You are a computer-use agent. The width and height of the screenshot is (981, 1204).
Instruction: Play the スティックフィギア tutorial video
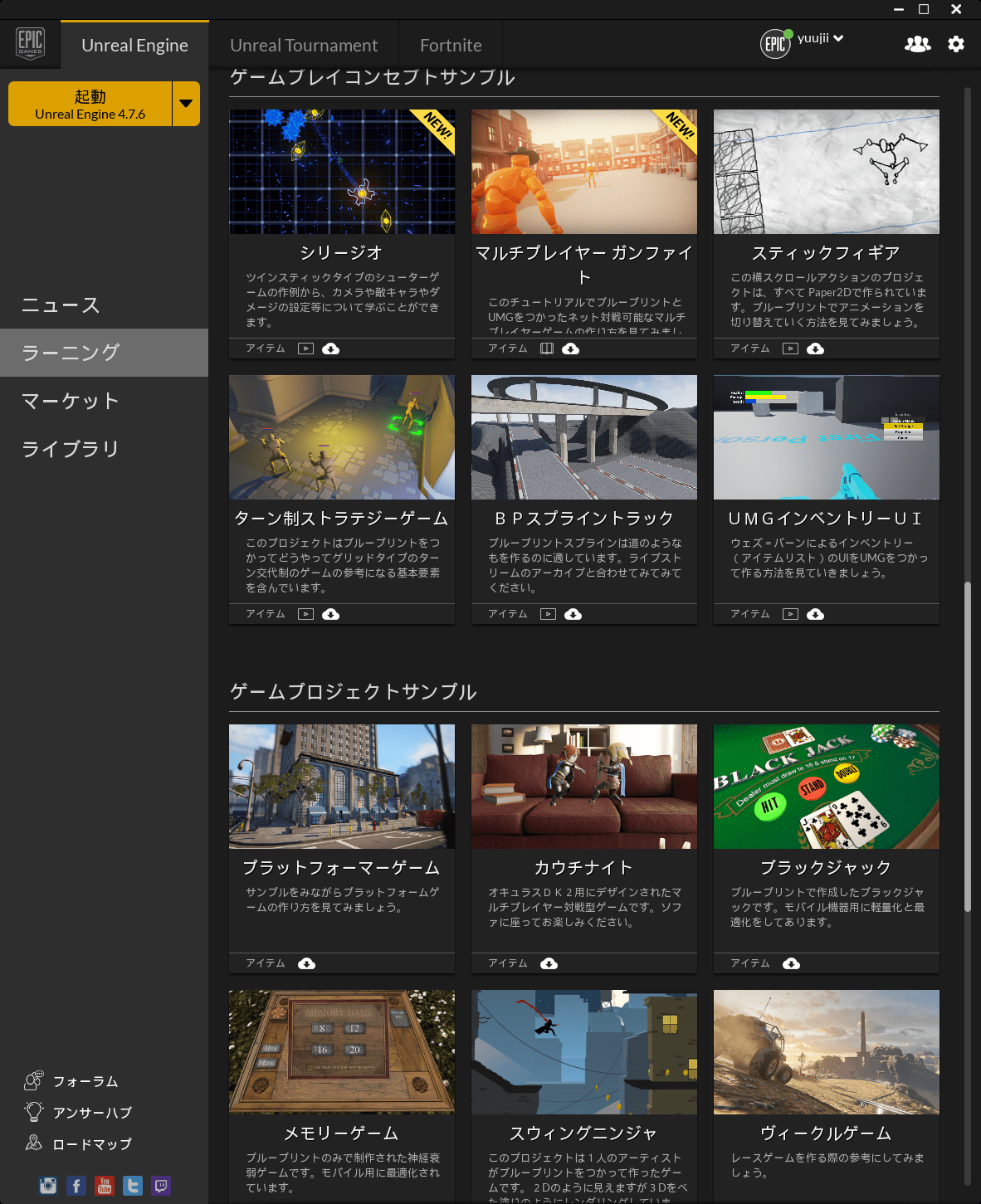[x=790, y=349]
